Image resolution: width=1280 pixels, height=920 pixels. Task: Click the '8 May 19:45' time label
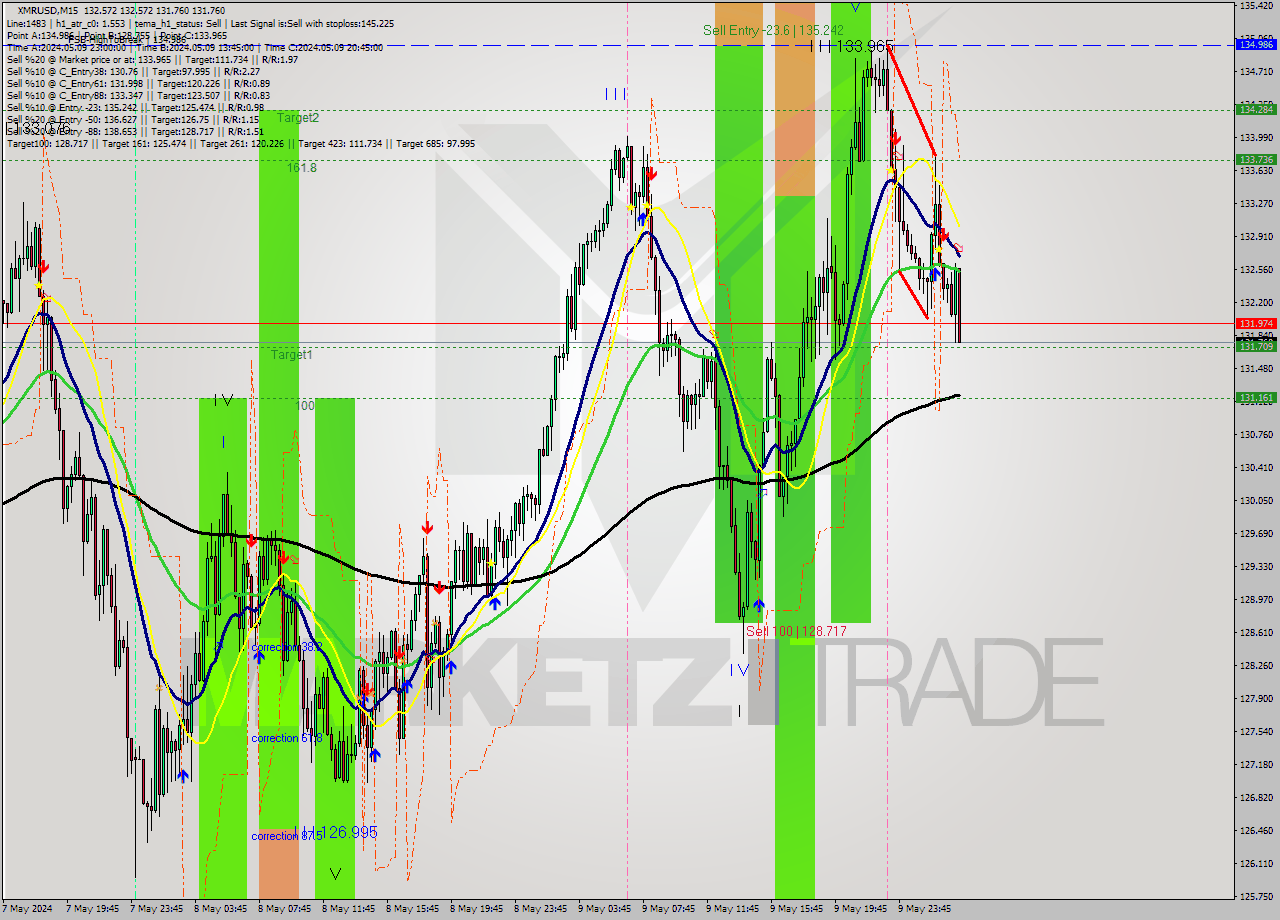click(x=476, y=909)
